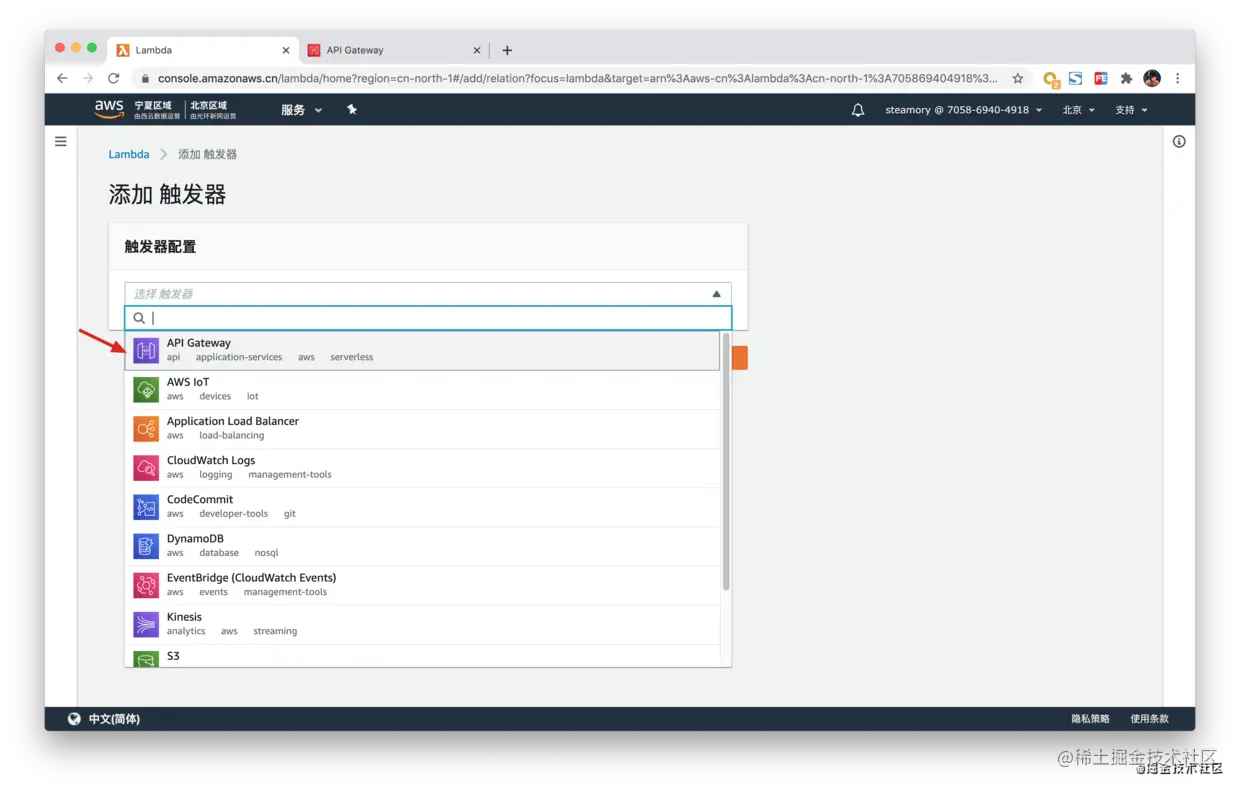Change language via 中文(简体)
Screen dimensions: 1240x790
tap(114, 719)
